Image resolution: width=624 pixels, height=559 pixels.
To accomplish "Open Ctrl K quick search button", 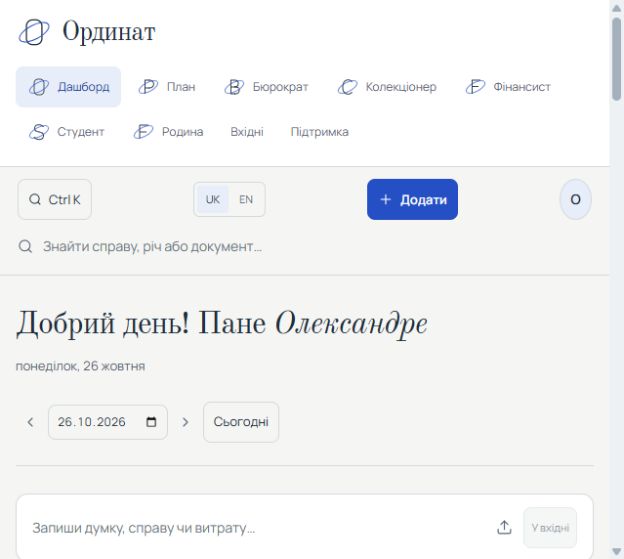I will [55, 199].
